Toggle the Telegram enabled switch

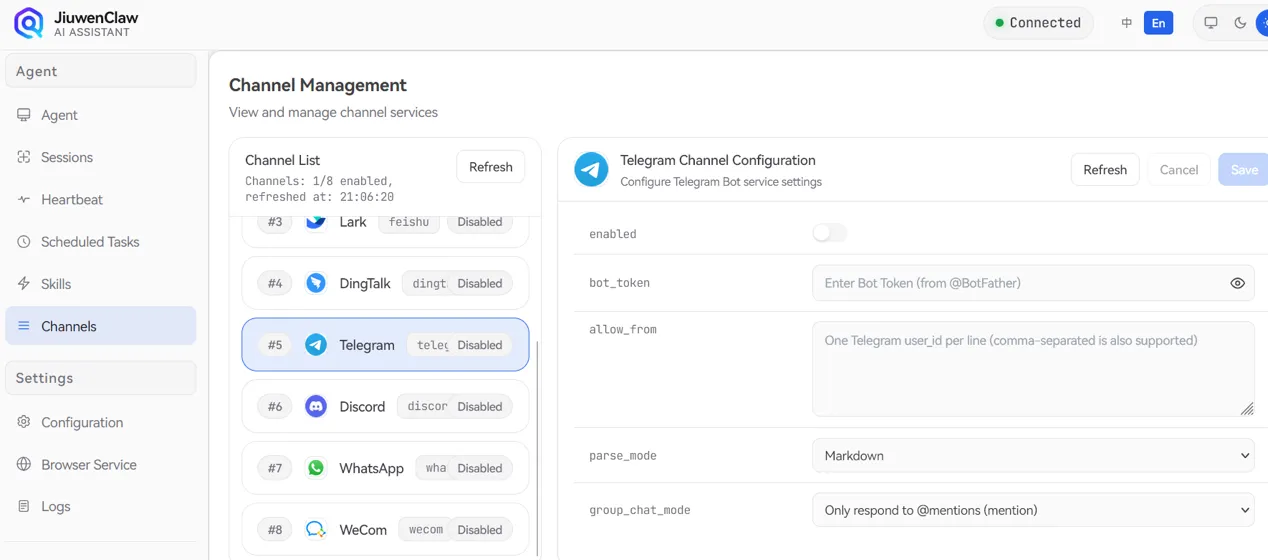(829, 233)
